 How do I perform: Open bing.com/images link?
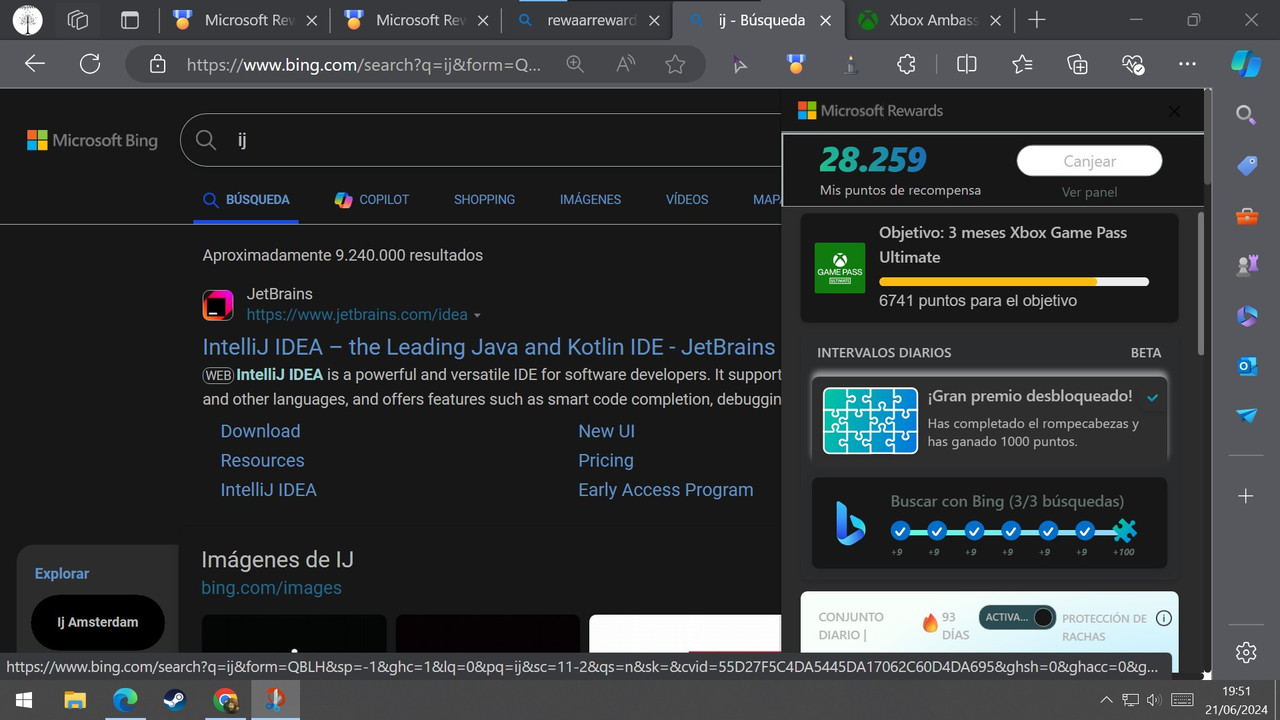point(271,588)
